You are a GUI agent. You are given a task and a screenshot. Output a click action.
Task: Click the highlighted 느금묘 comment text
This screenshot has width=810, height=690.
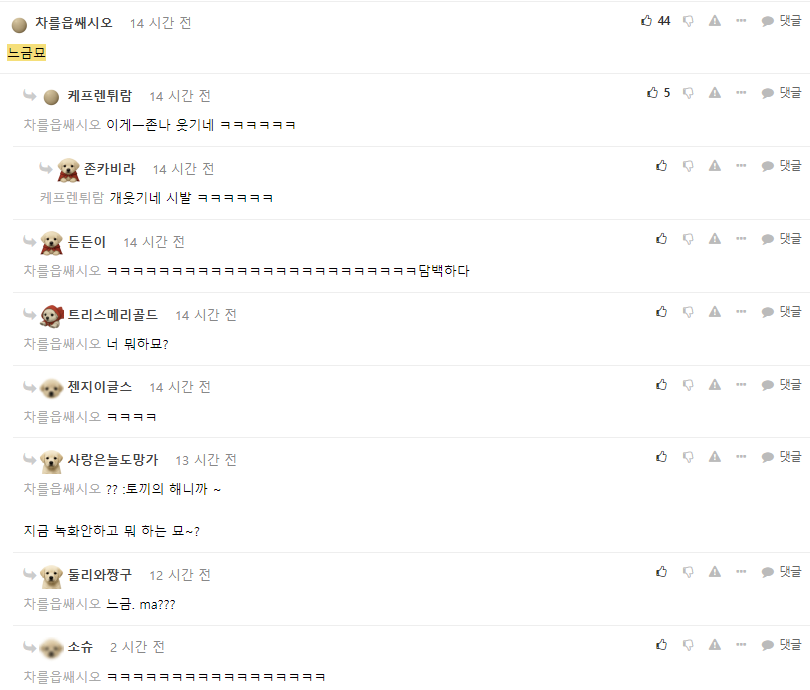(26, 53)
